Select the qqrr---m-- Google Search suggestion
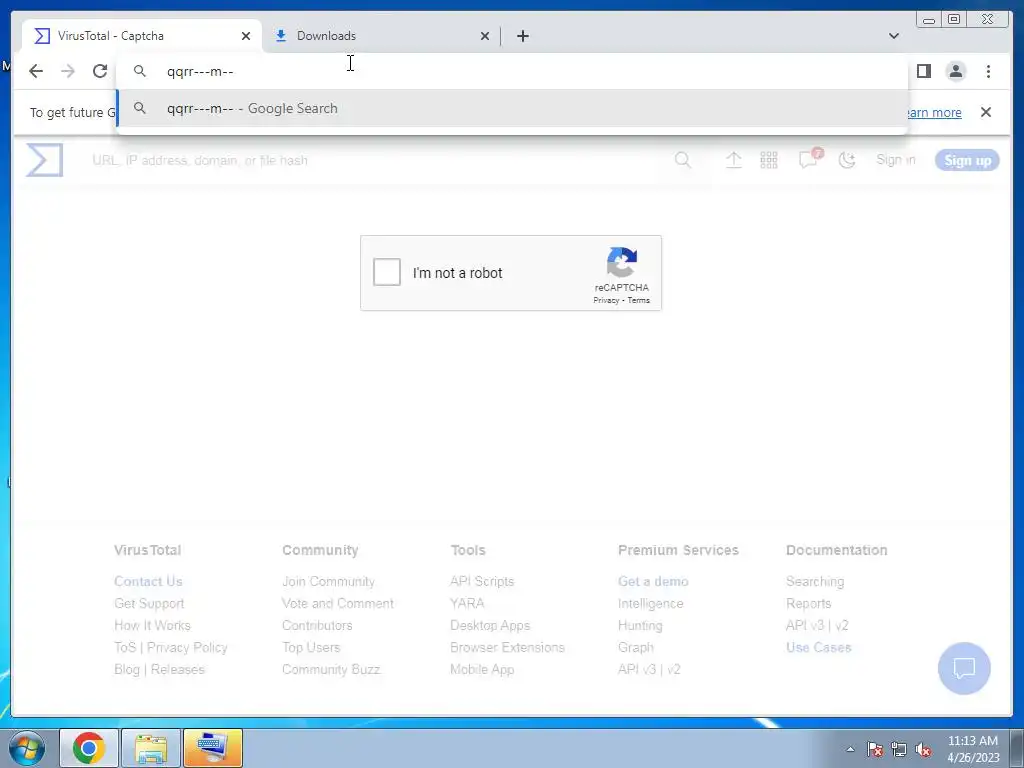The width and height of the screenshot is (1024, 768). [512, 108]
